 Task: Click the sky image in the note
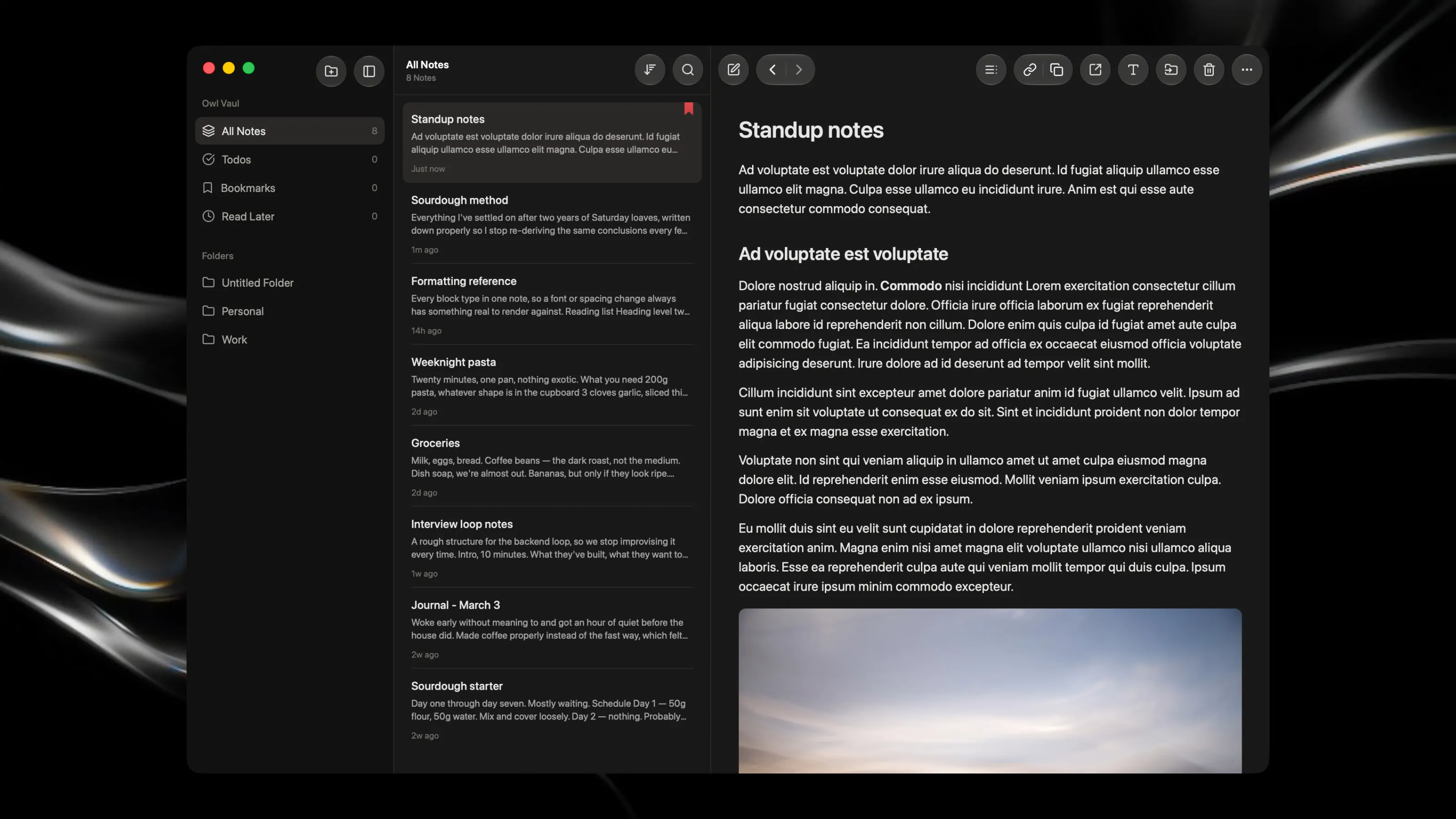(x=990, y=691)
